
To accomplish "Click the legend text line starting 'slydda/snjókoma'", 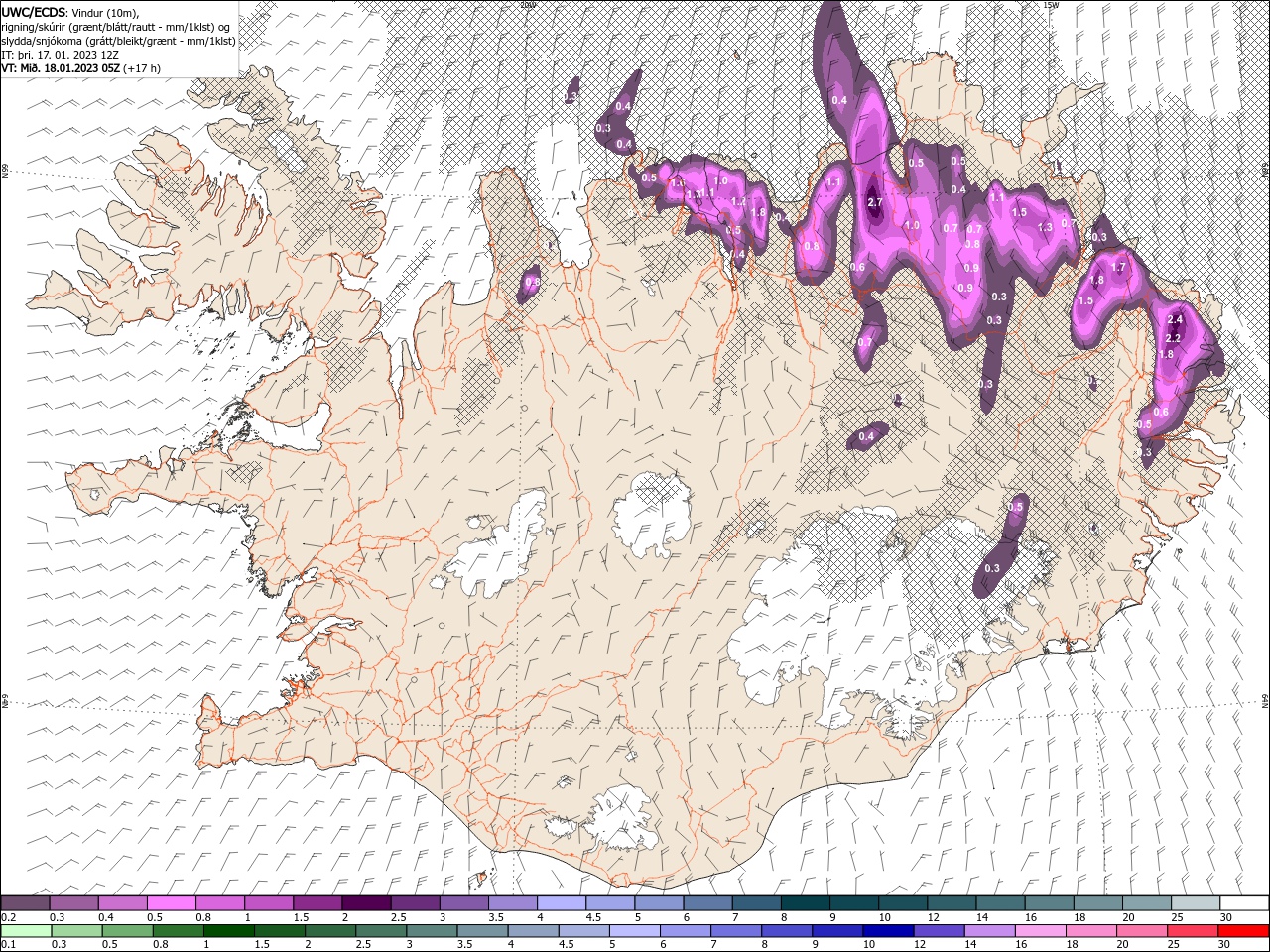I will [x=118, y=41].
